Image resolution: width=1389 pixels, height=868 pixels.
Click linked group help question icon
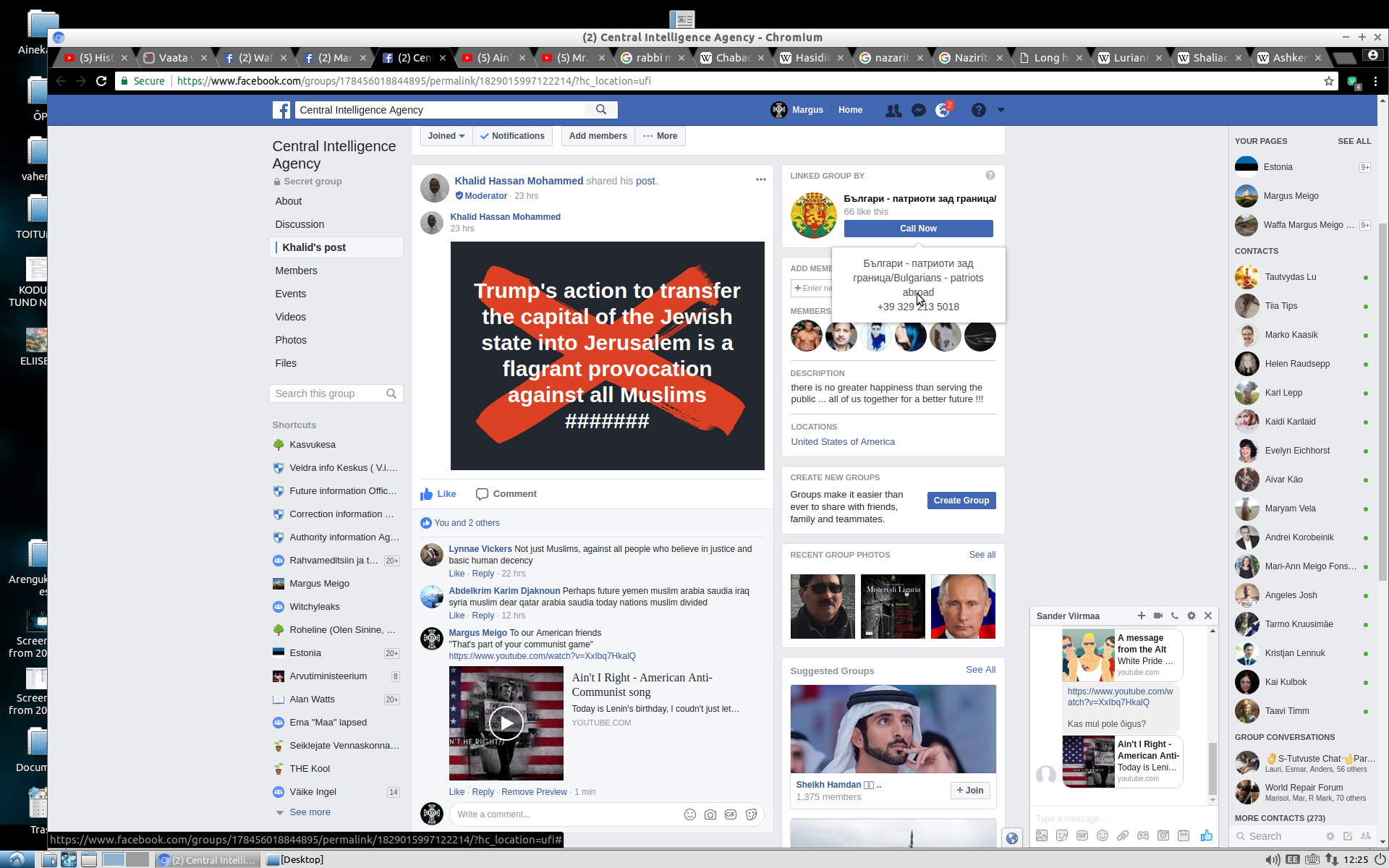tap(990, 175)
